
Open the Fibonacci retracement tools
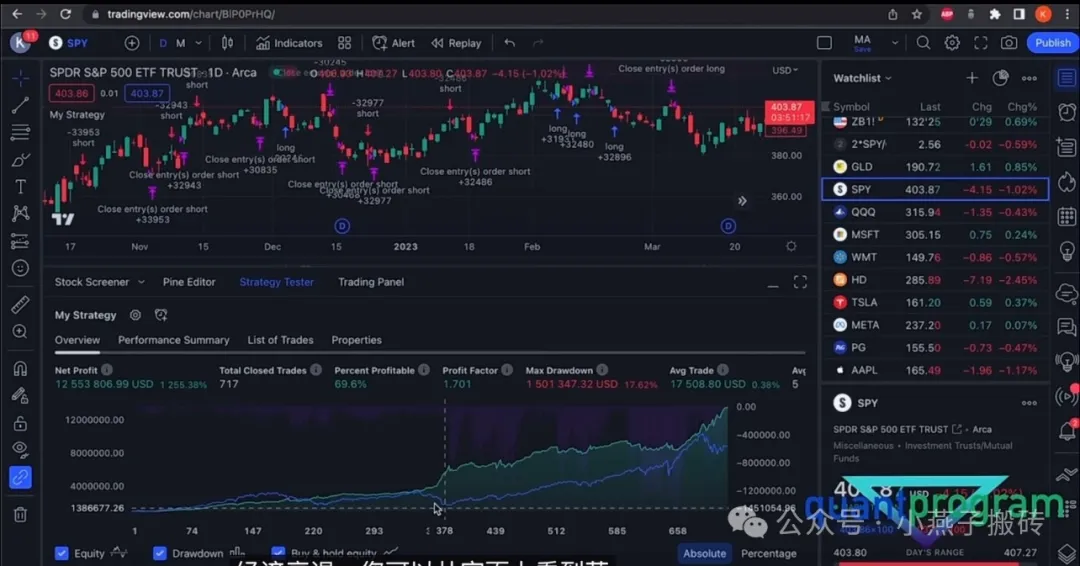(20, 132)
